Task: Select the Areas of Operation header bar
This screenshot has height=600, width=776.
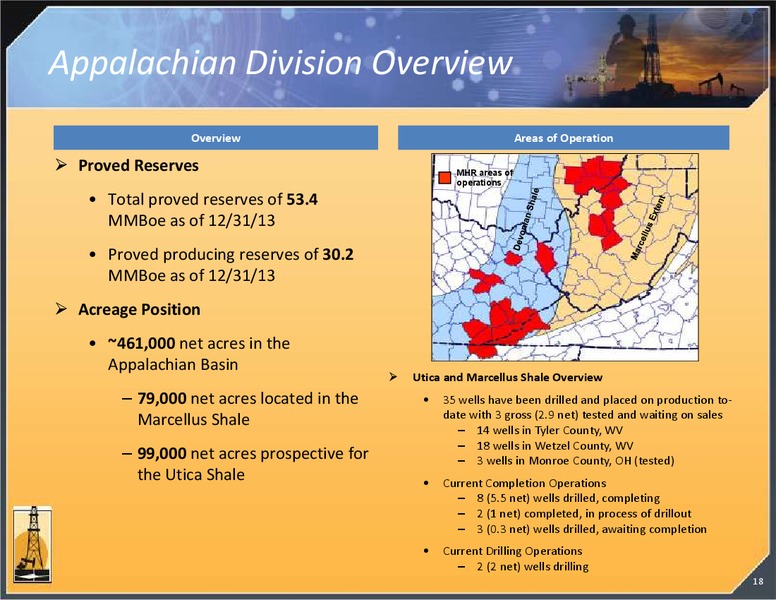Action: (563, 138)
